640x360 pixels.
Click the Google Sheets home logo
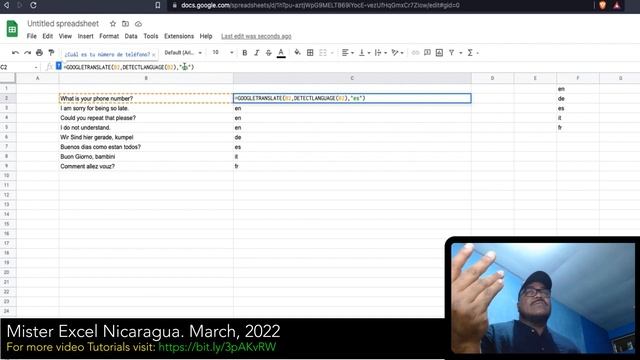pos(12,29)
